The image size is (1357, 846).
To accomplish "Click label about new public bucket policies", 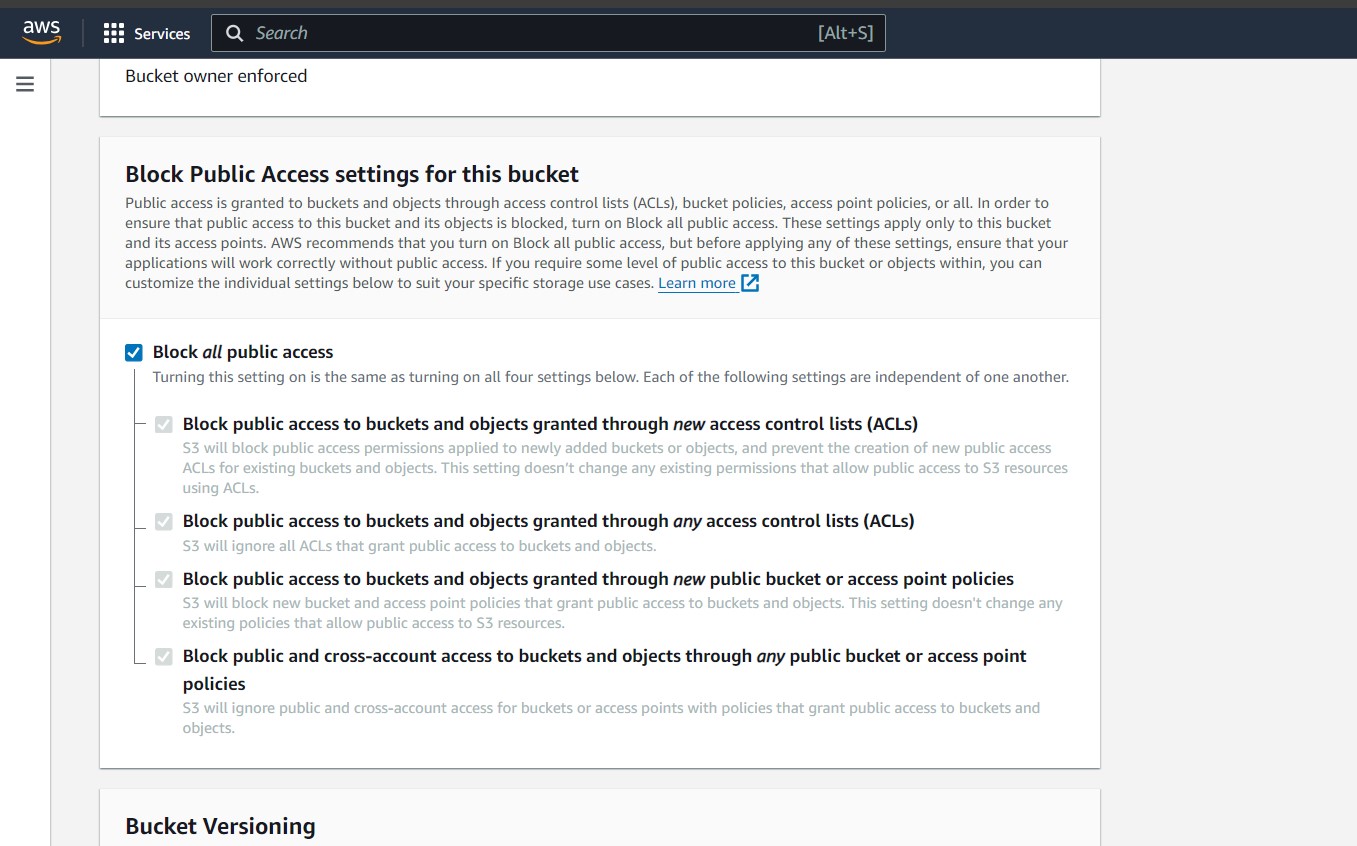I will coord(598,579).
